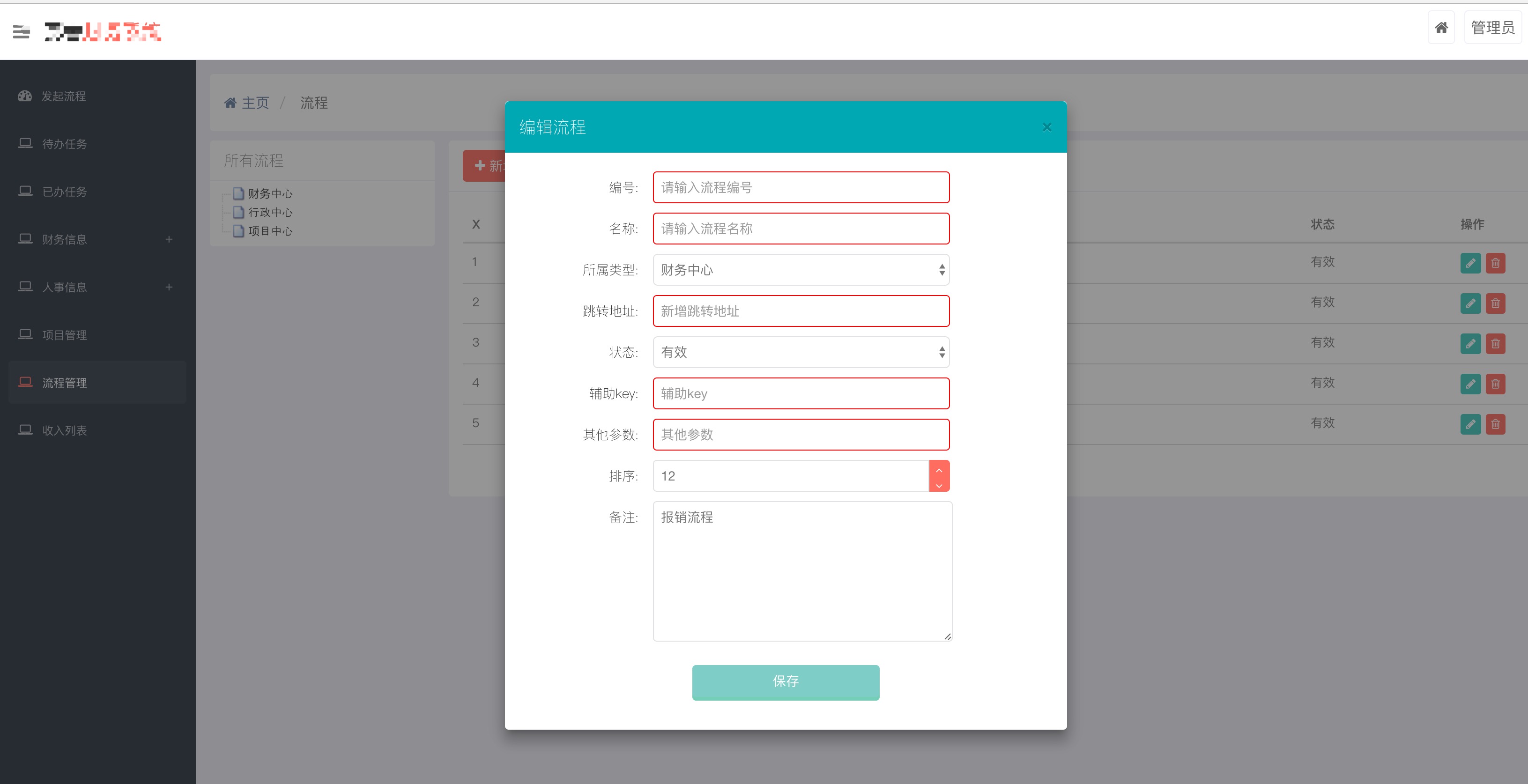Click the green edit icon in row 1
1528x784 pixels.
1470,263
